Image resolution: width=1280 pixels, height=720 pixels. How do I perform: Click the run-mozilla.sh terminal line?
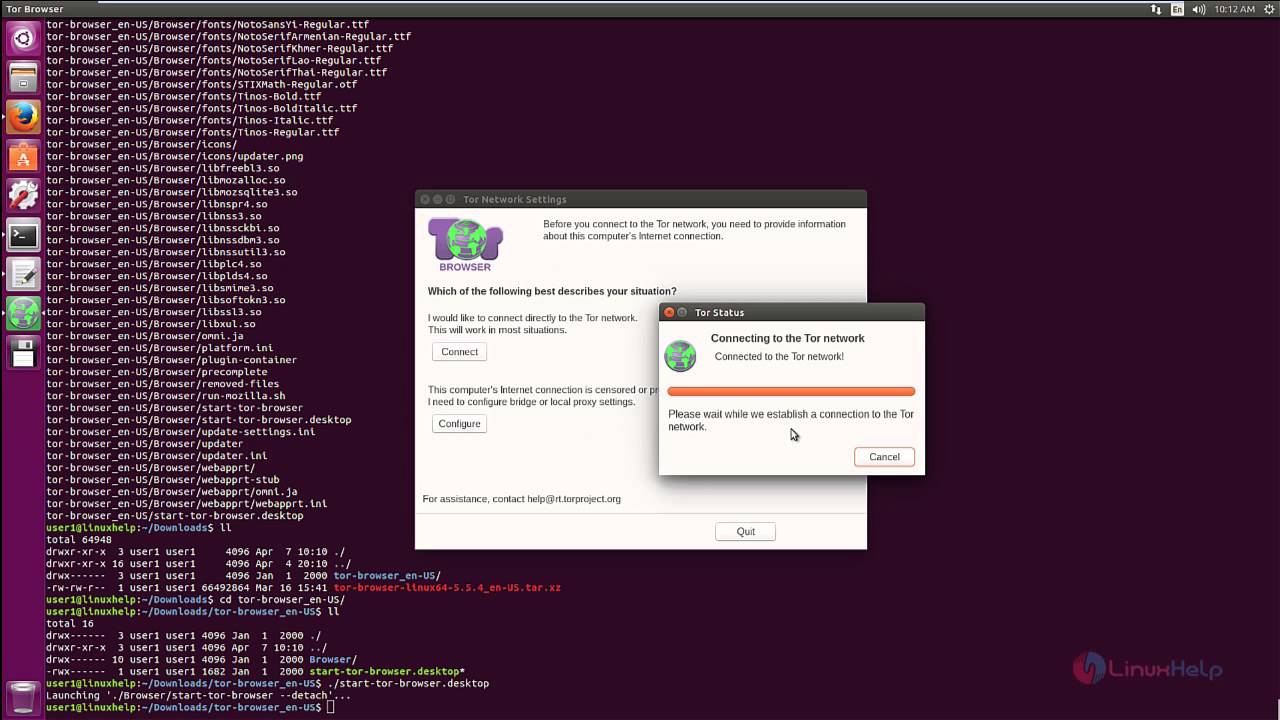pyautogui.click(x=165, y=396)
